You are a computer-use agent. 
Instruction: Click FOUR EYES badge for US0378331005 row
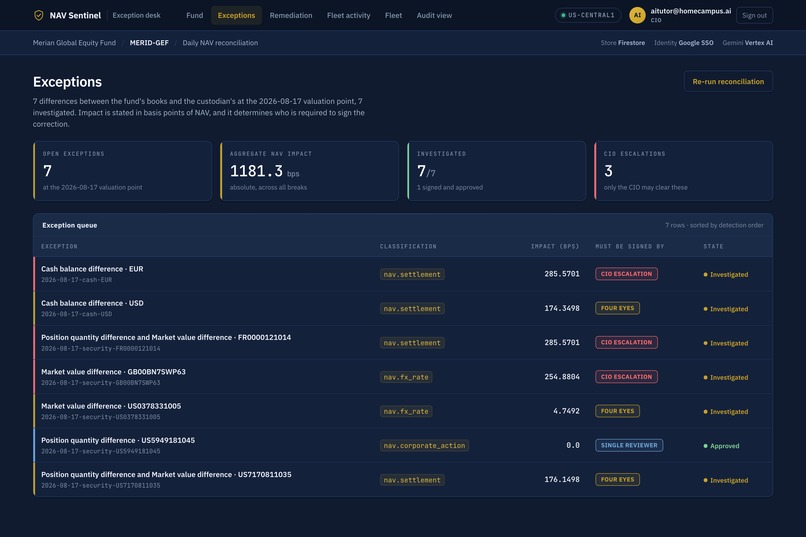pyautogui.click(x=617, y=411)
